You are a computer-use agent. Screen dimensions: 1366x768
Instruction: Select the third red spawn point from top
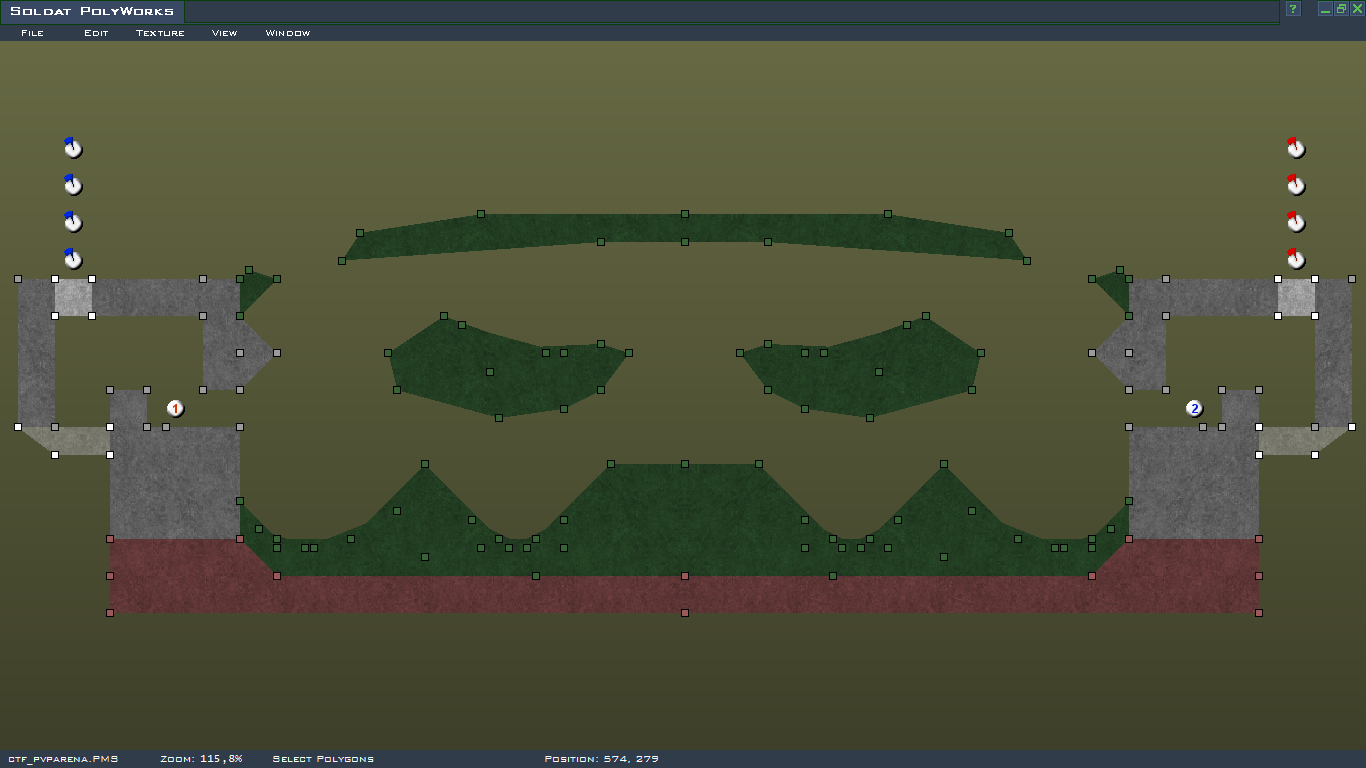click(x=1295, y=222)
